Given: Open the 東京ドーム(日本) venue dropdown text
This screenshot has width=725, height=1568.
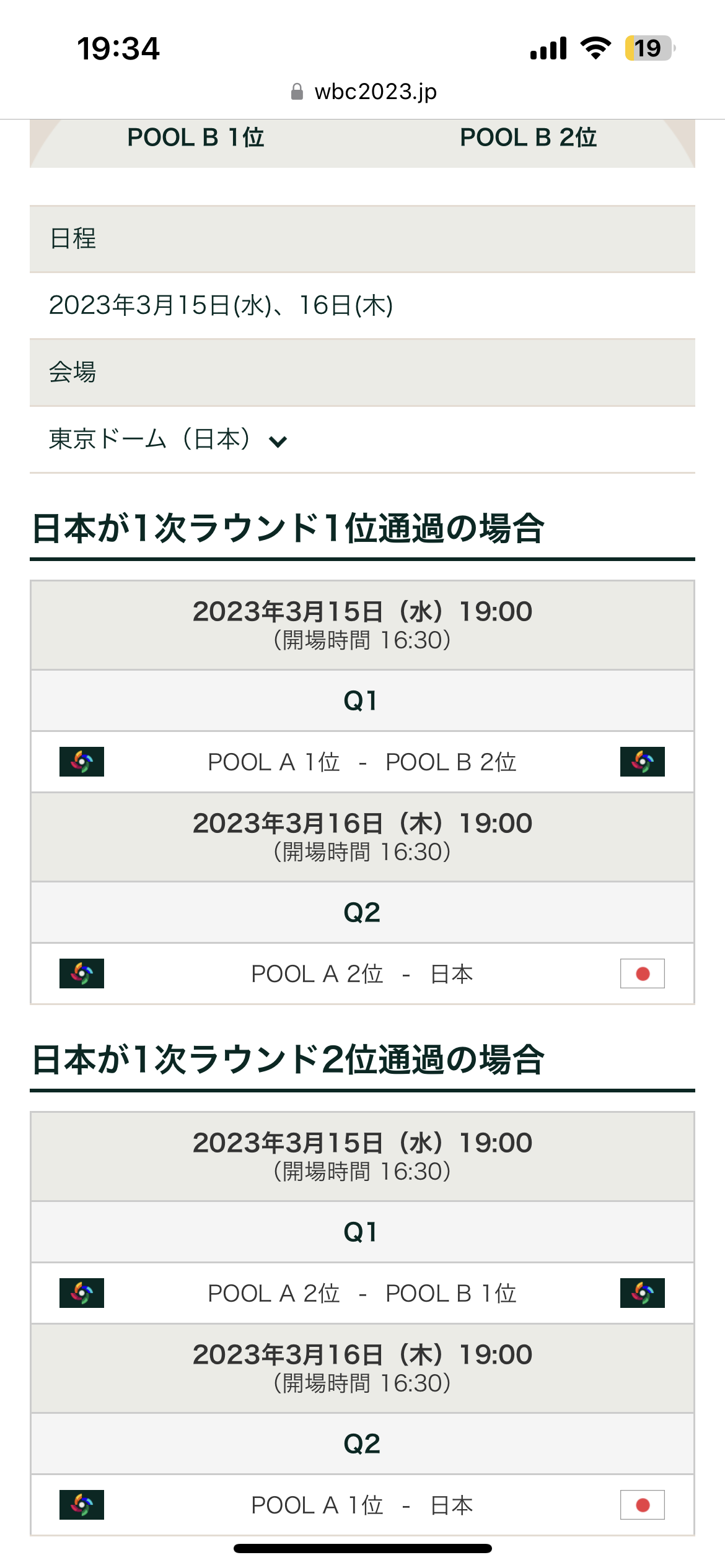Looking at the screenshot, I should pyautogui.click(x=151, y=439).
